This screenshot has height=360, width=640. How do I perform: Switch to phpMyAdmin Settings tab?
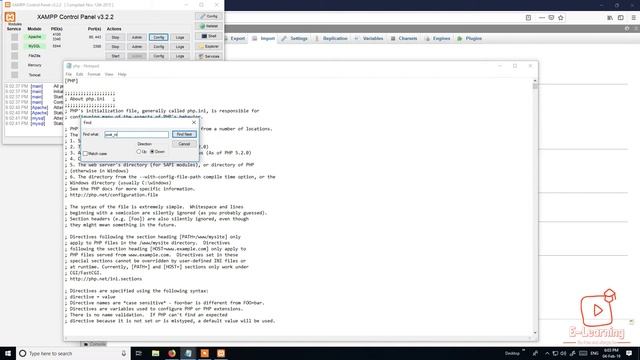tap(294, 38)
